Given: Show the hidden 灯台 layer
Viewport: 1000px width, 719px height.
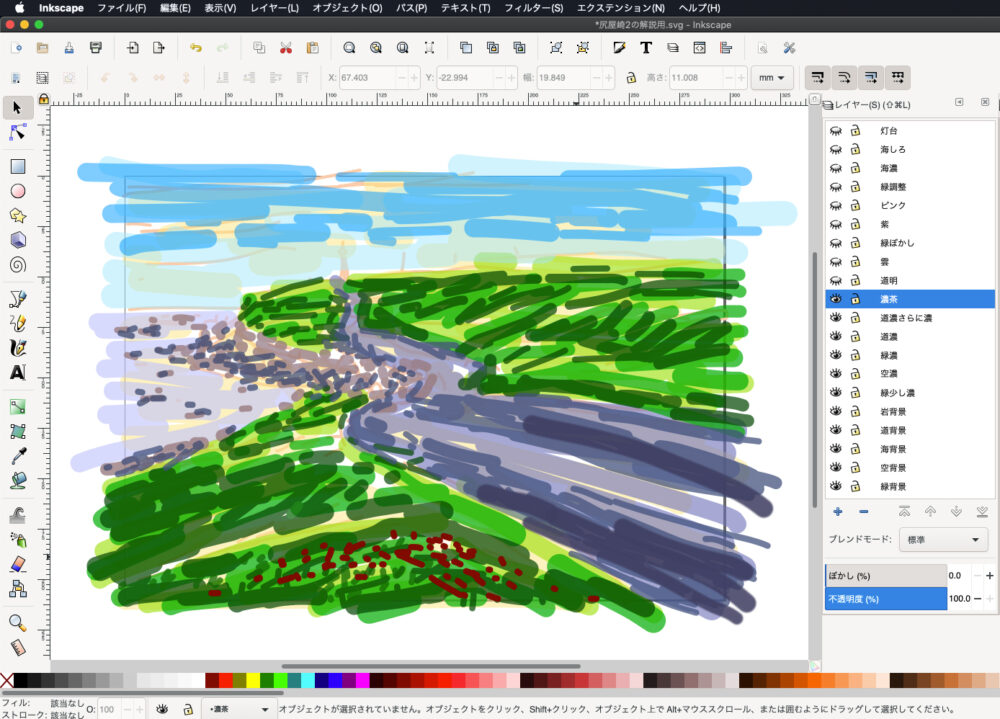Looking at the screenshot, I should point(836,131).
